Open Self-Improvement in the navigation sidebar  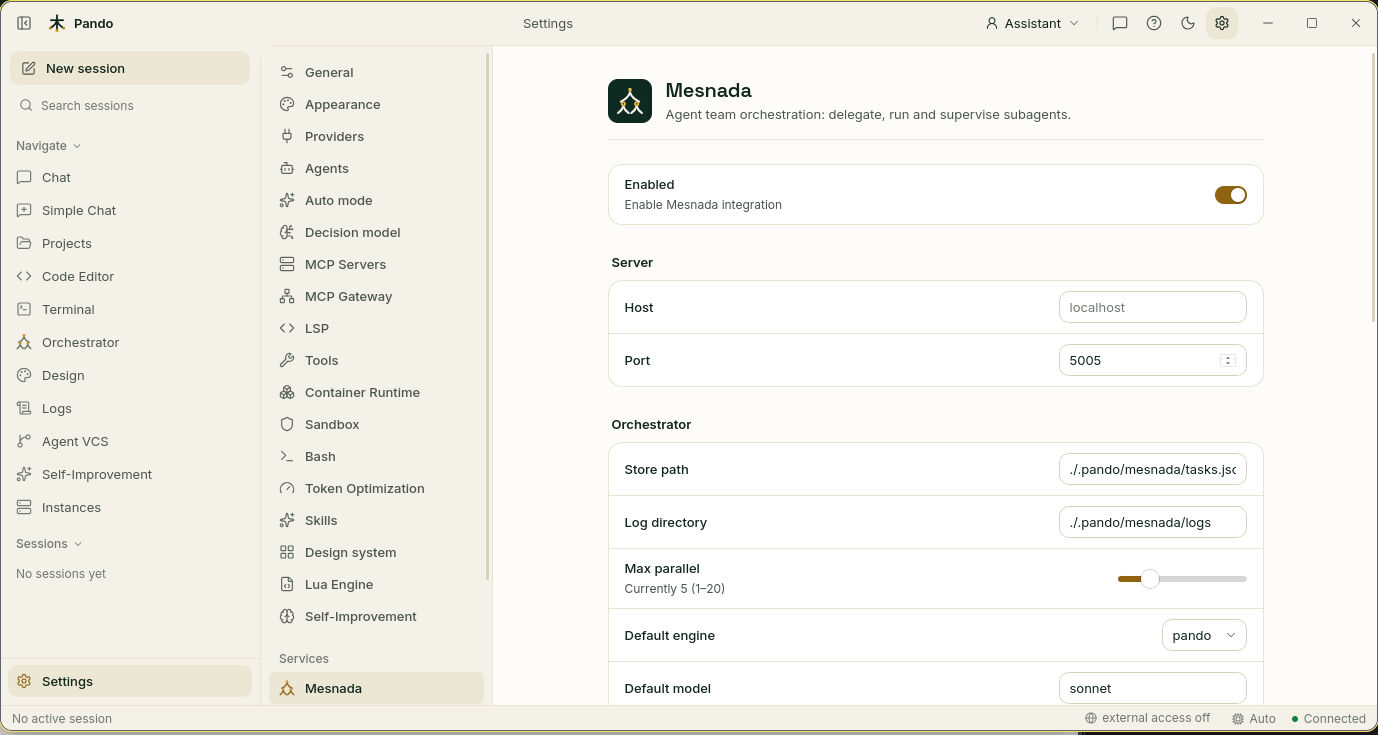click(x=130, y=474)
